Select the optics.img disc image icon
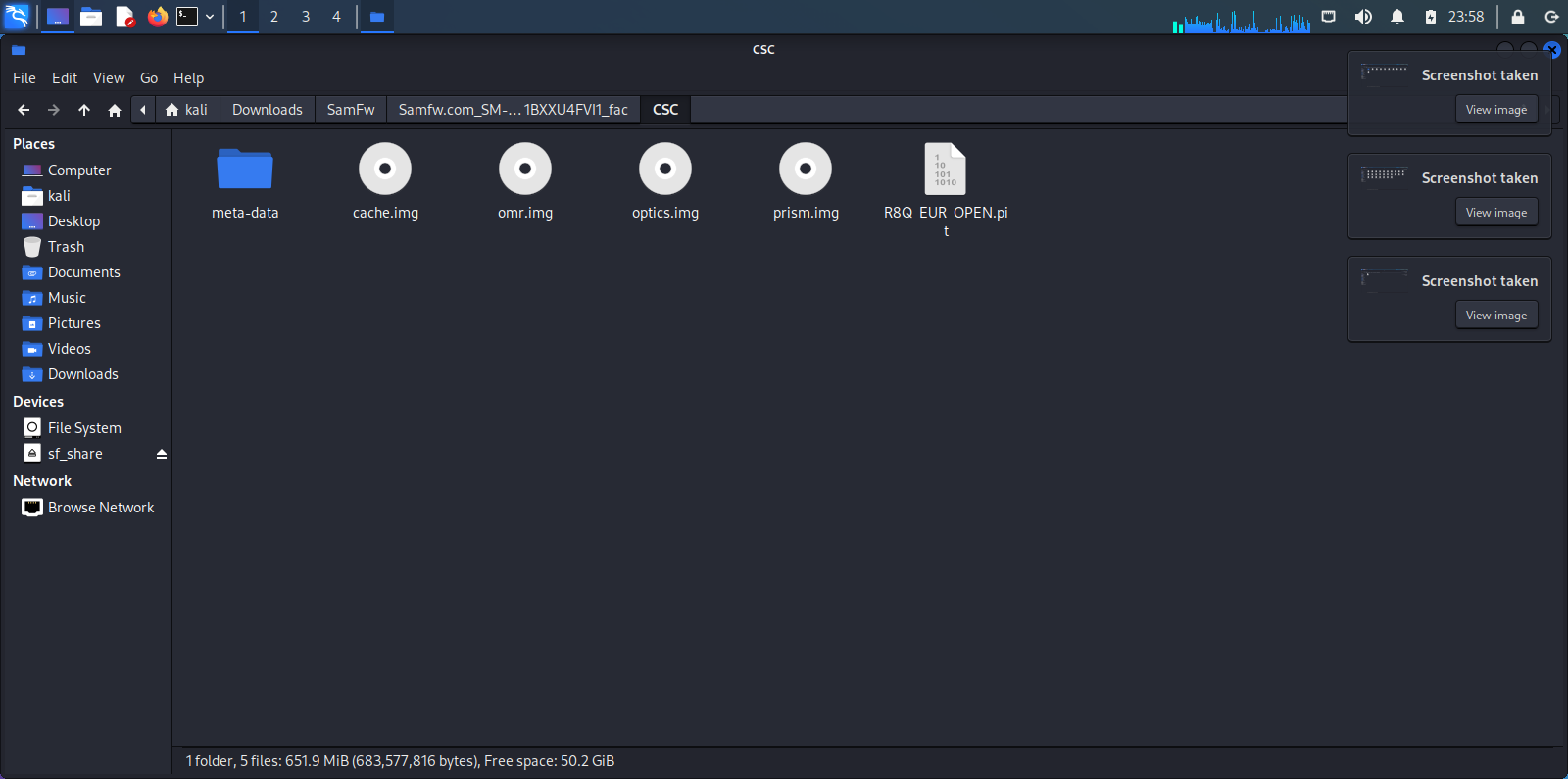 [665, 169]
